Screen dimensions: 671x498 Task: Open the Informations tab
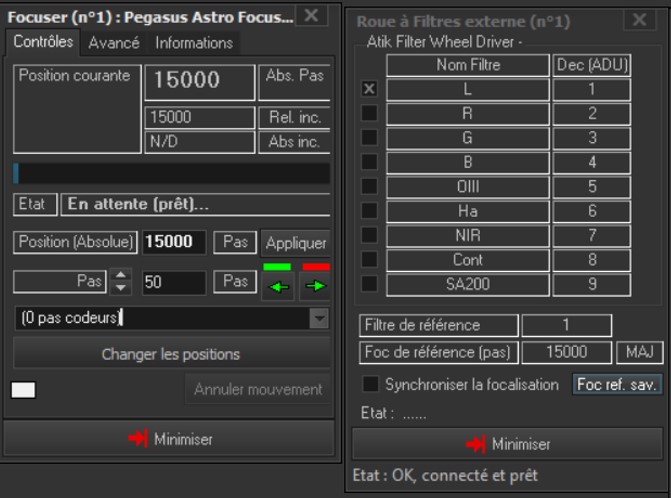[x=194, y=42]
